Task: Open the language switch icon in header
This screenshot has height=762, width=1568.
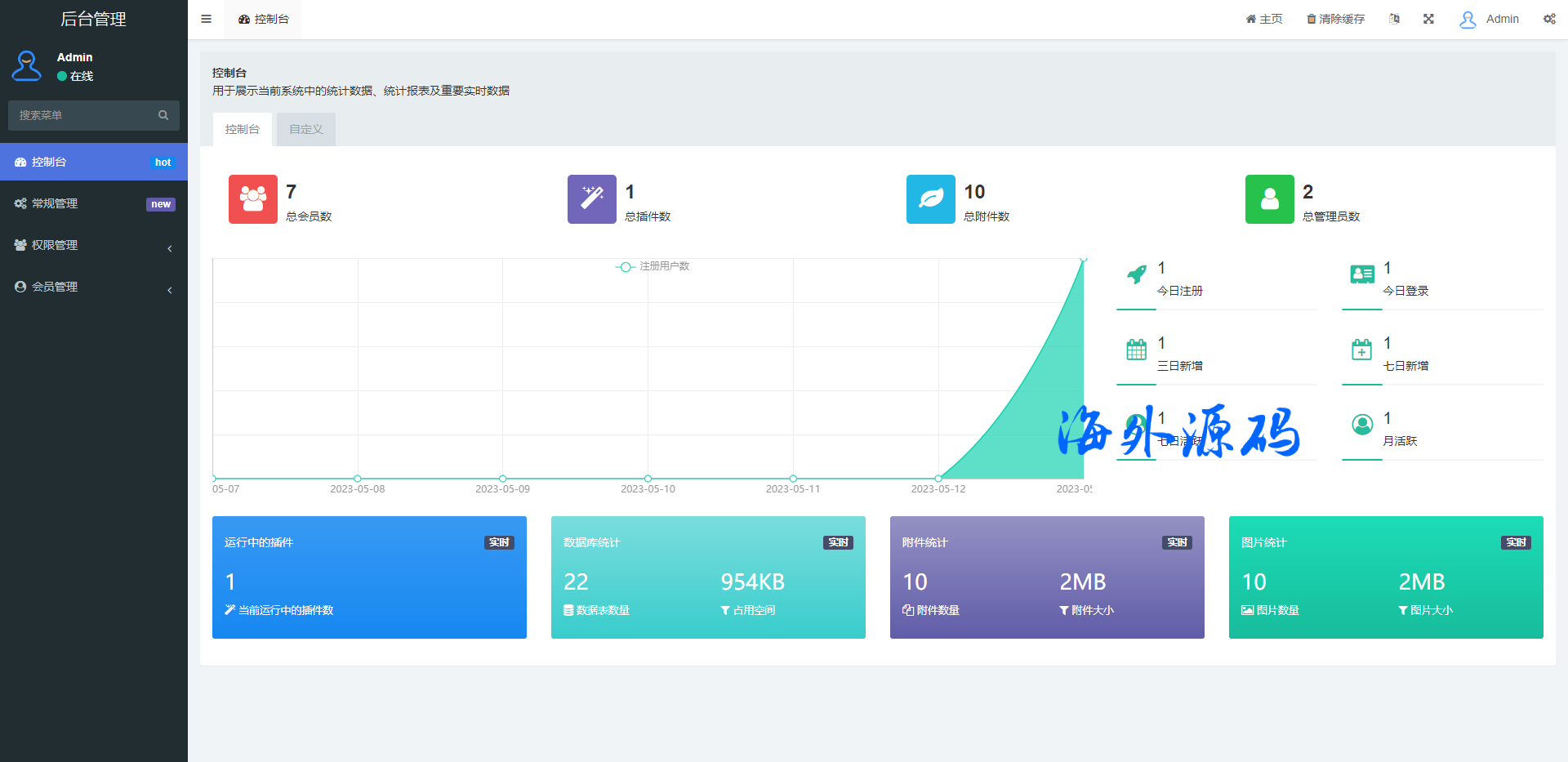Action: pyautogui.click(x=1394, y=19)
